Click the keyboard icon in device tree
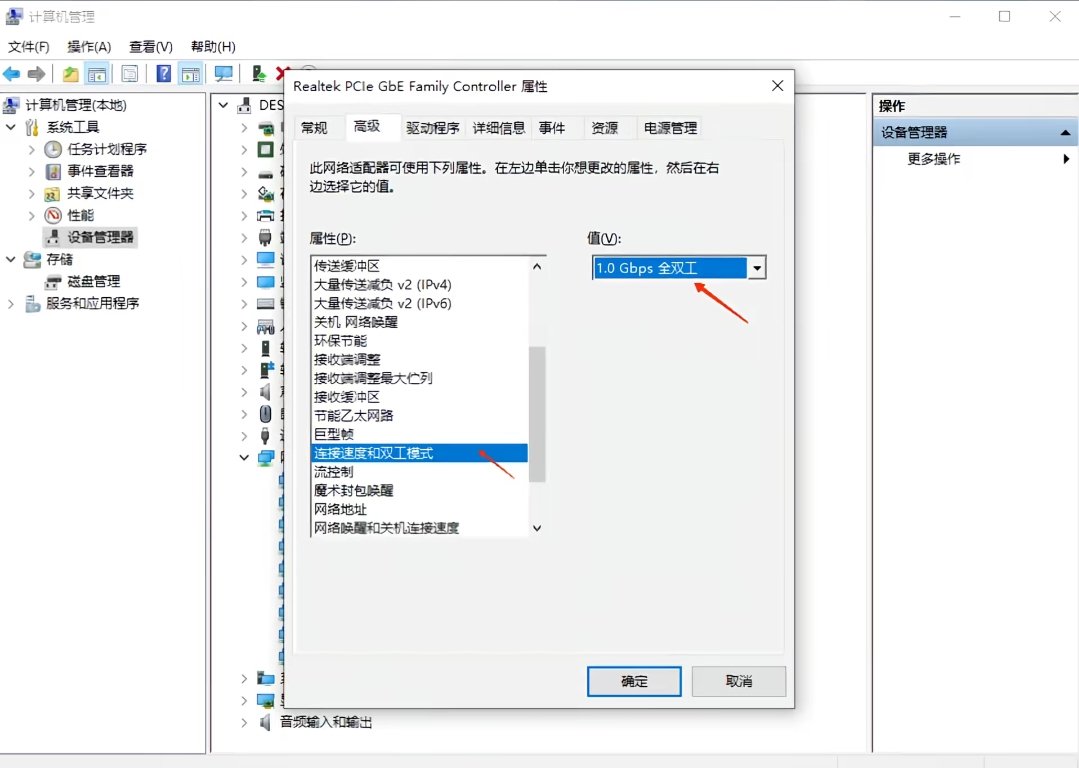Screen dimensions: 1079x768 pos(266,303)
